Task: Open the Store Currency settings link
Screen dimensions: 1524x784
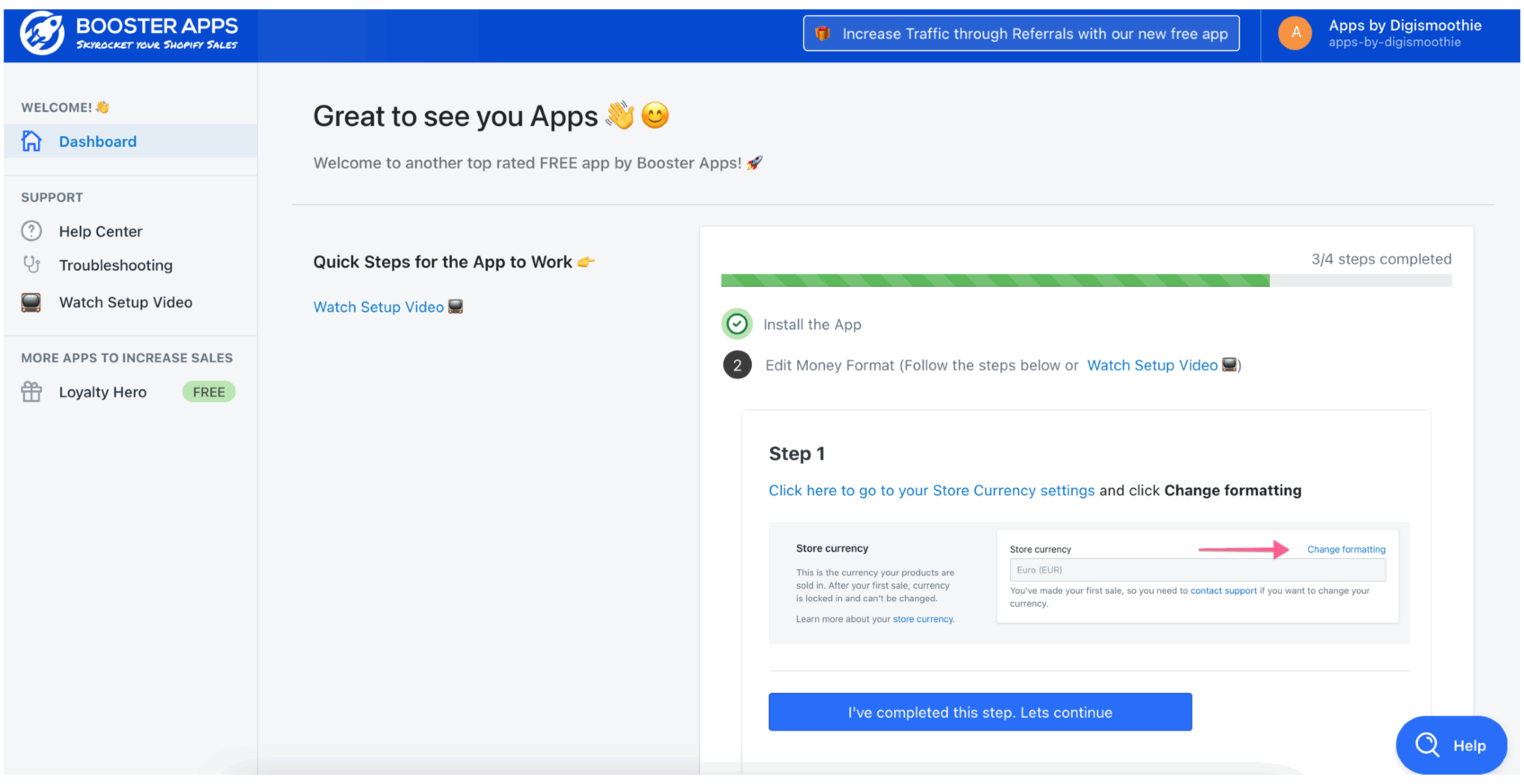Action: pyautogui.click(x=932, y=491)
